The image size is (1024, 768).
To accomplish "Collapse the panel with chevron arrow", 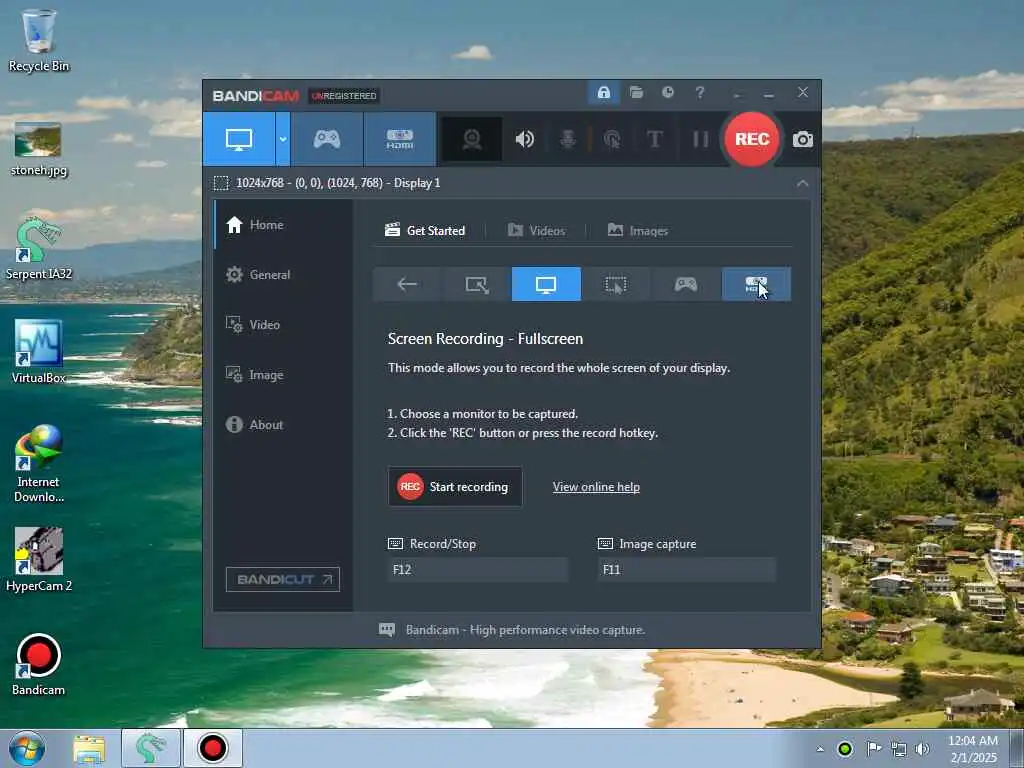I will tap(802, 184).
